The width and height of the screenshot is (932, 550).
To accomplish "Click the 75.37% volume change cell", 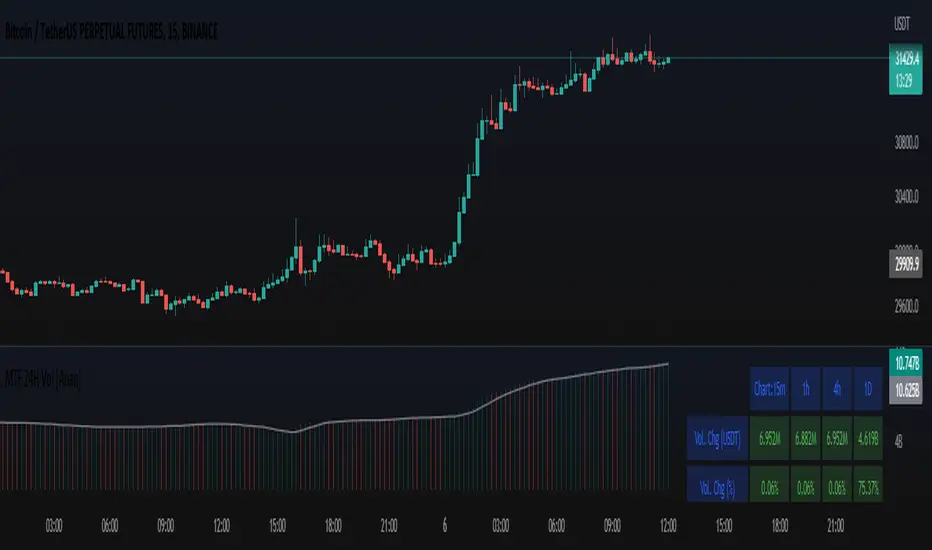I will pyautogui.click(x=866, y=484).
